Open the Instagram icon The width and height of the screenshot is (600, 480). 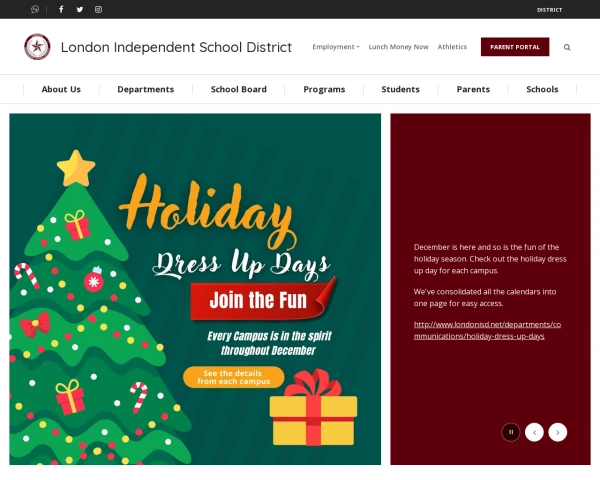98,9
